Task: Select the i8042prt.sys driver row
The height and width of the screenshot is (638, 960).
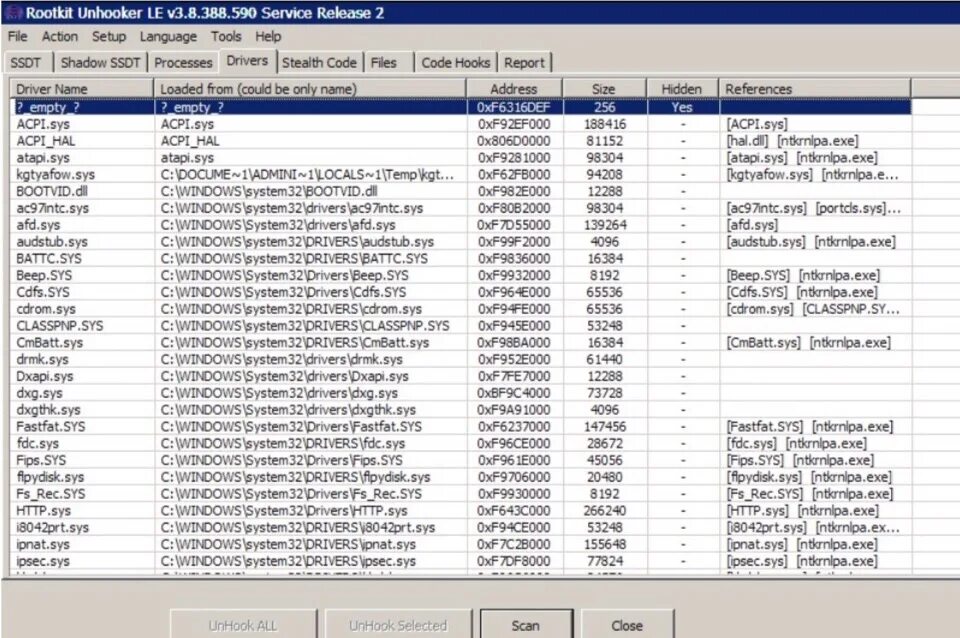Action: click(462, 527)
